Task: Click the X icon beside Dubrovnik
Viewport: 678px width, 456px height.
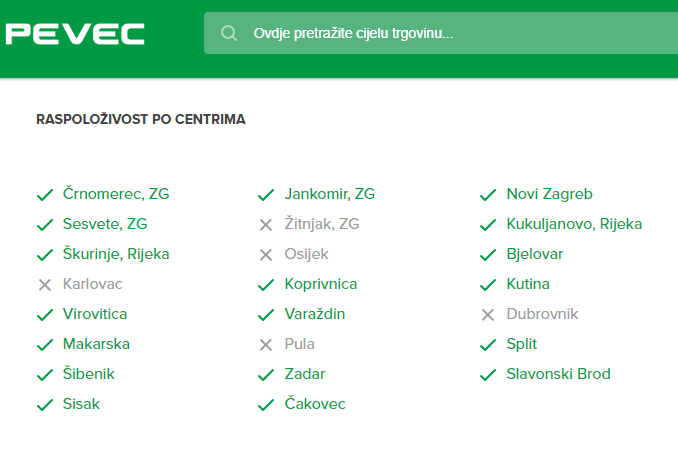Action: (488, 314)
